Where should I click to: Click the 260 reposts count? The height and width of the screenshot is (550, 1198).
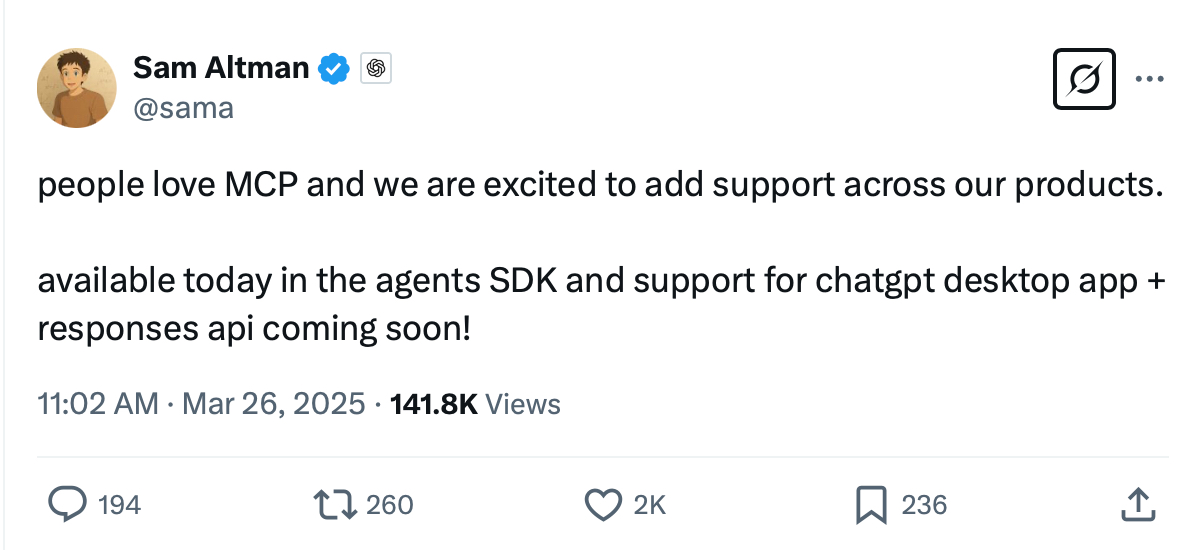point(390,505)
